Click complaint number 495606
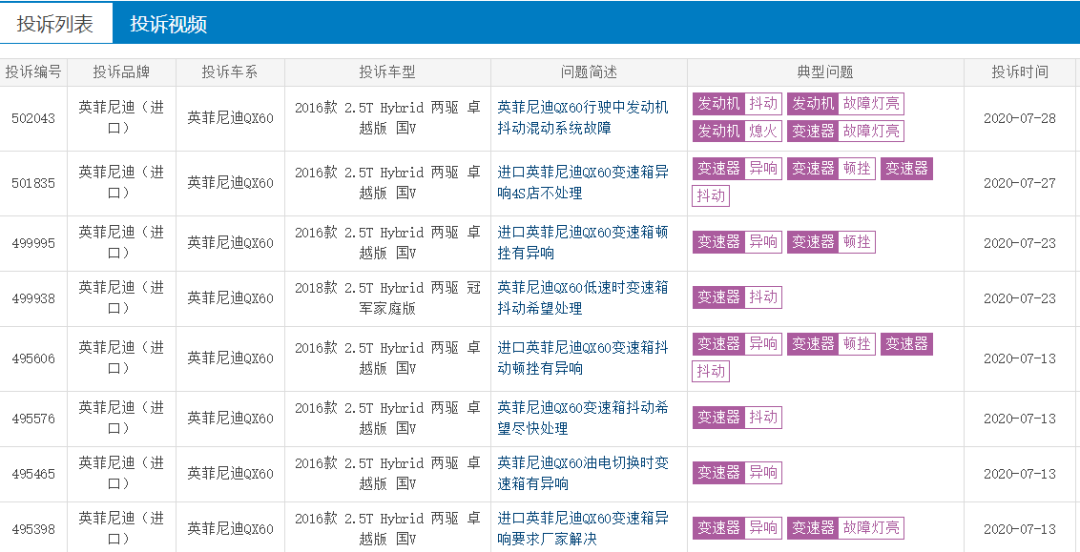The width and height of the screenshot is (1080, 552). (33, 358)
